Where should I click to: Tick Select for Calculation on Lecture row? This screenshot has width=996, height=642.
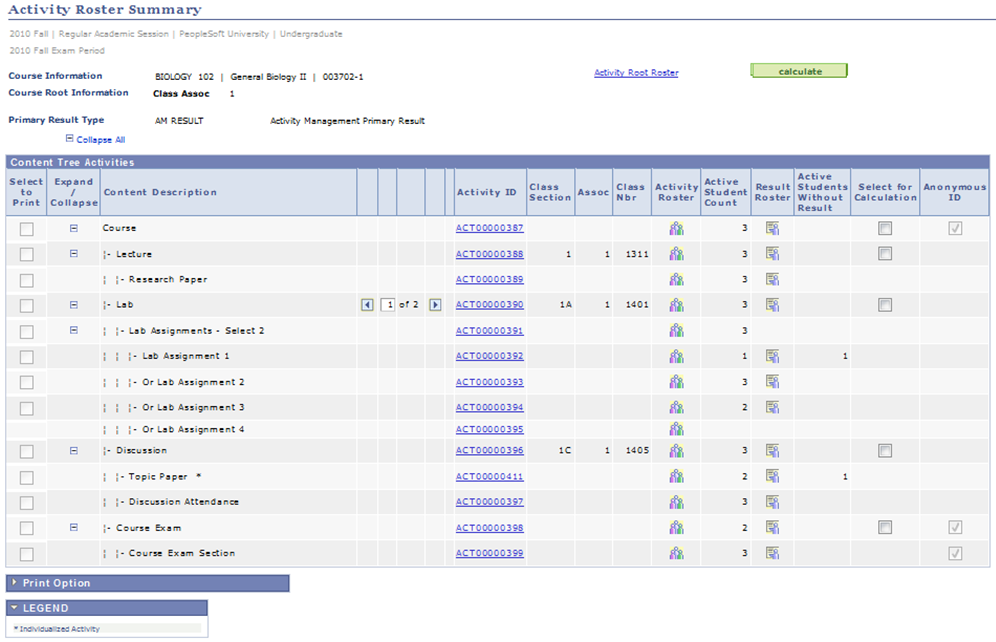[885, 253]
